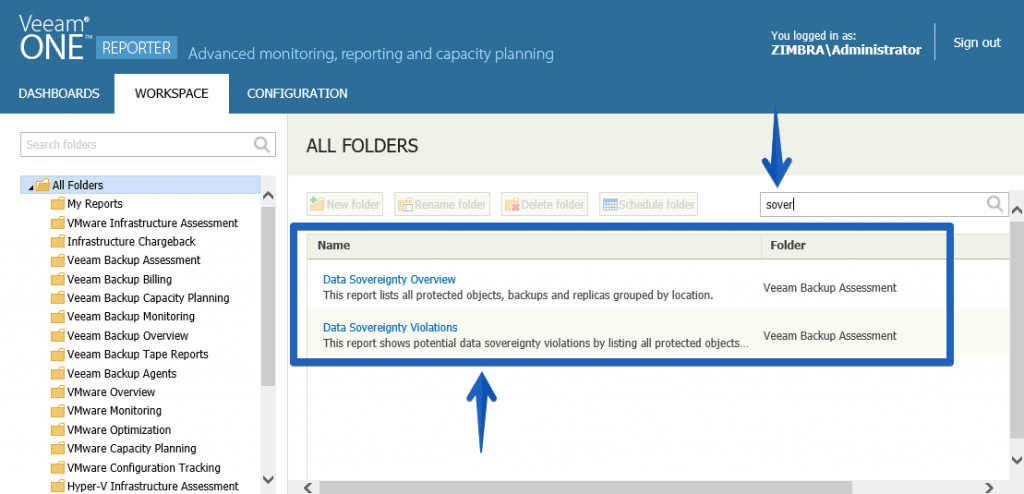1024x494 pixels.
Task: Open the Veeam Backup Billing folder
Action: coord(120,279)
